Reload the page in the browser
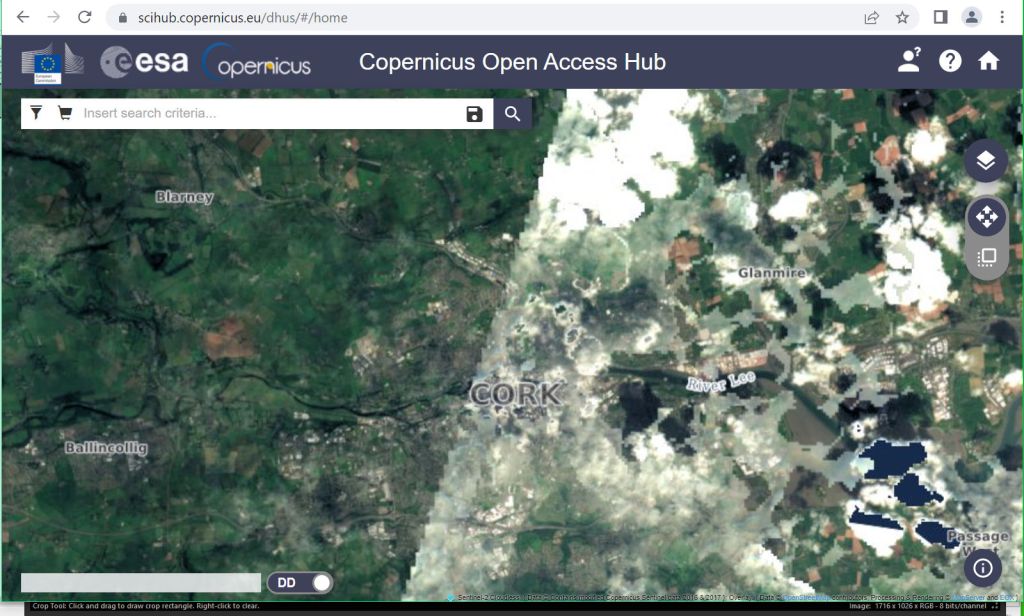The image size is (1024, 616). [84, 17]
